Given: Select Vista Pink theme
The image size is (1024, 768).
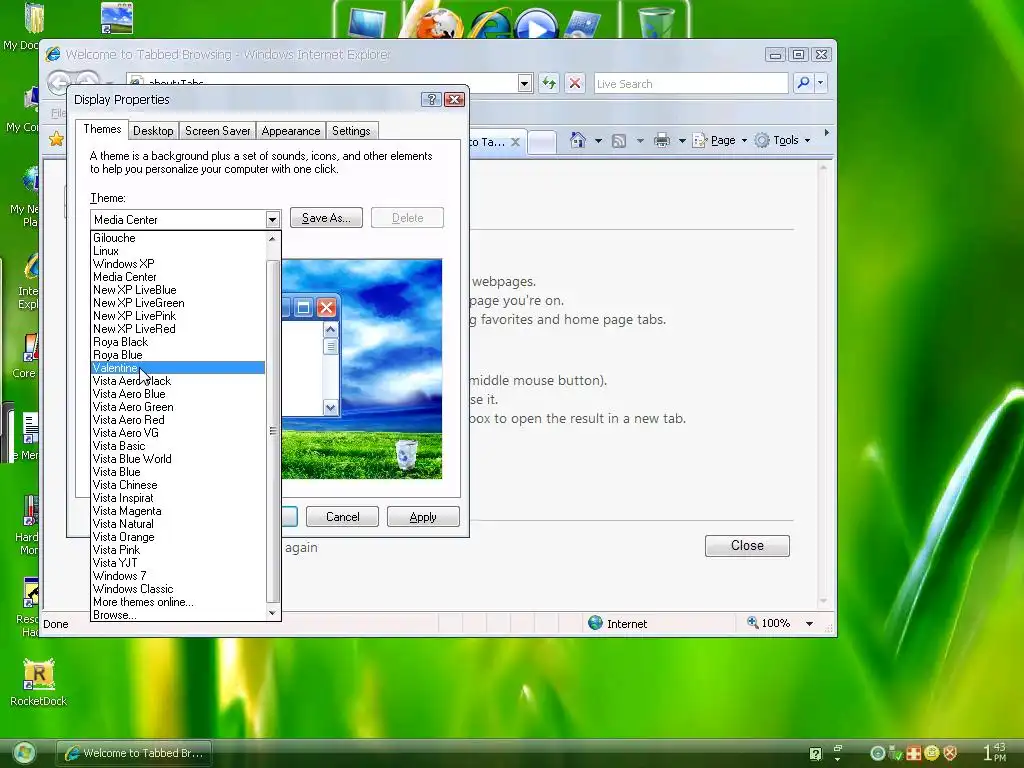Looking at the screenshot, I should coord(178,551).
